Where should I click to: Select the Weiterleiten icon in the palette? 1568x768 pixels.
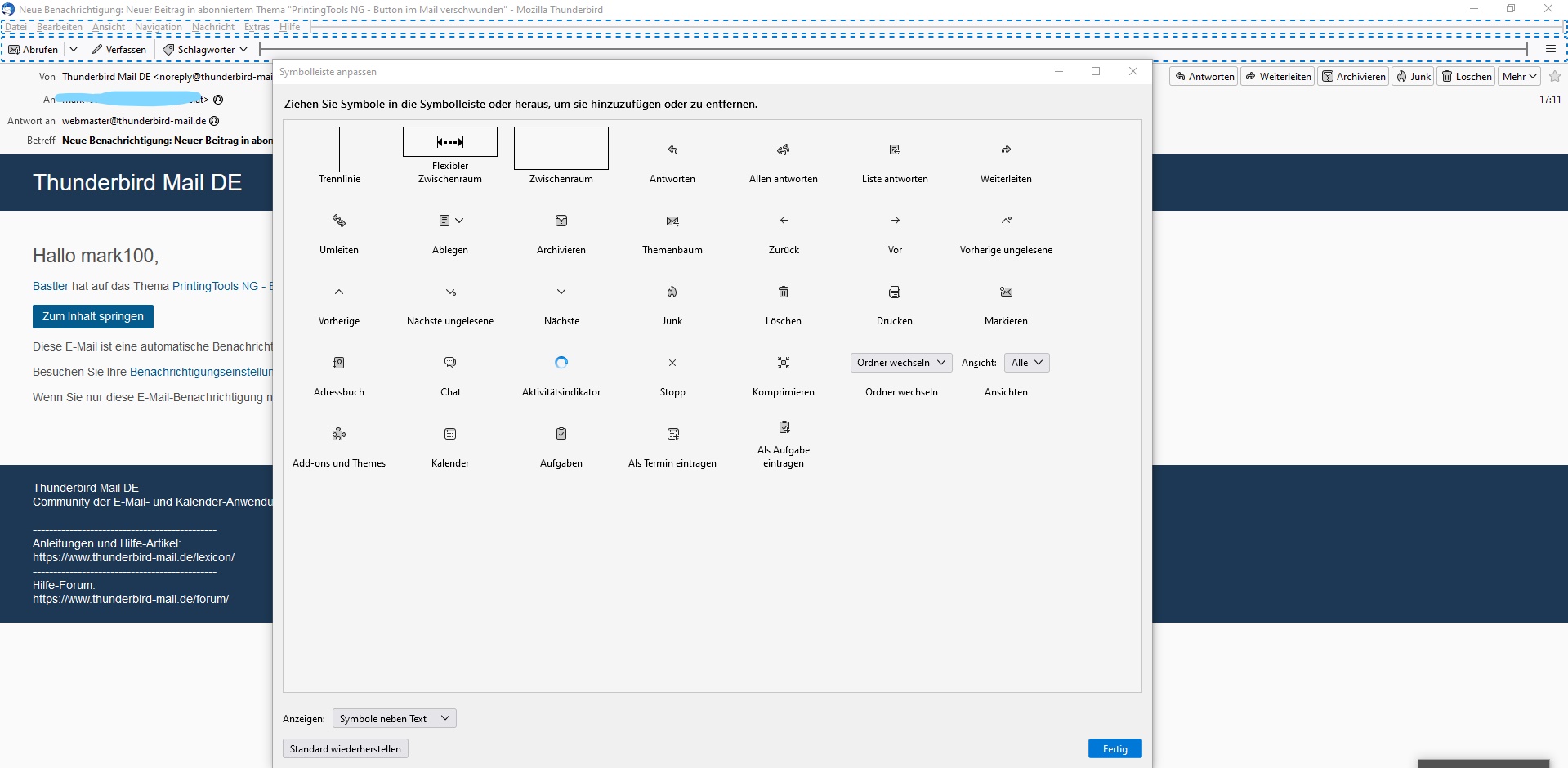[1006, 150]
